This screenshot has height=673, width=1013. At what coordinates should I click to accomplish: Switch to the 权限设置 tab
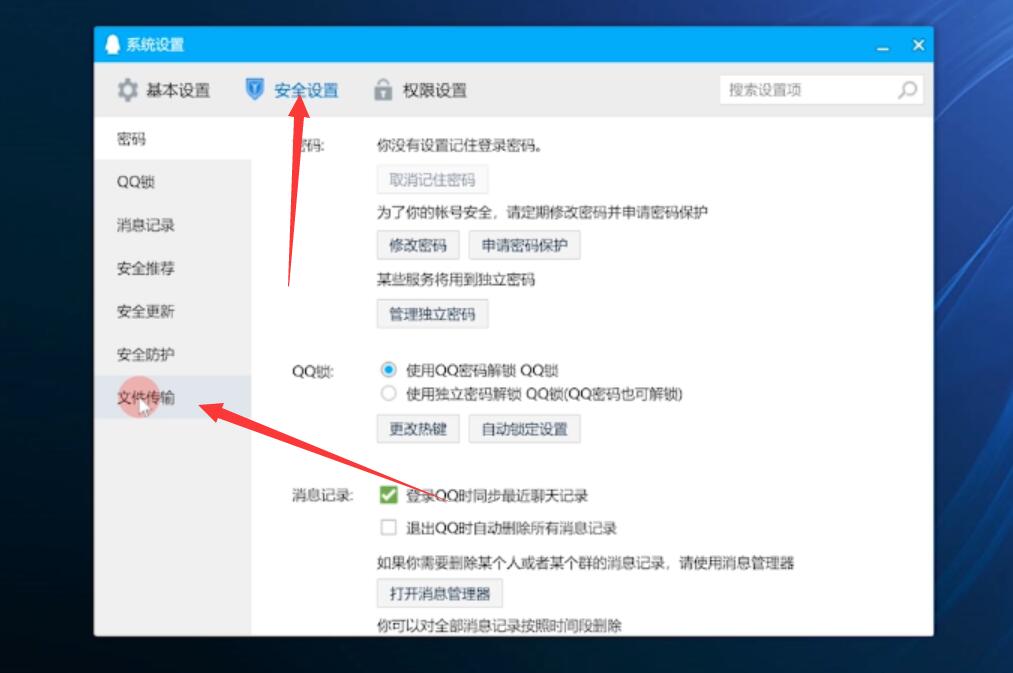420,90
